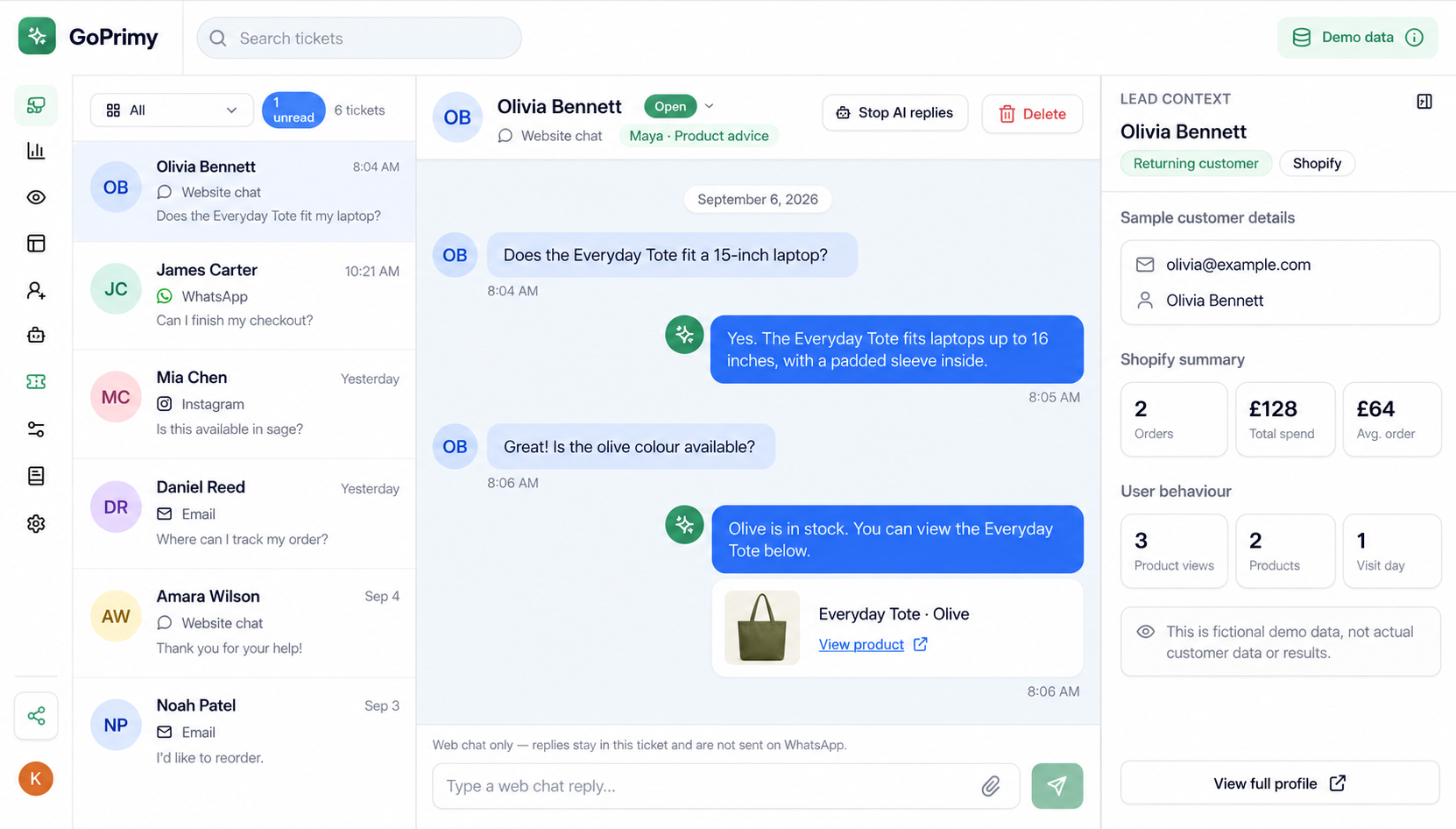Image resolution: width=1456 pixels, height=829 pixels.
Task: Collapse the Lead Context panel icon
Action: [1424, 102]
